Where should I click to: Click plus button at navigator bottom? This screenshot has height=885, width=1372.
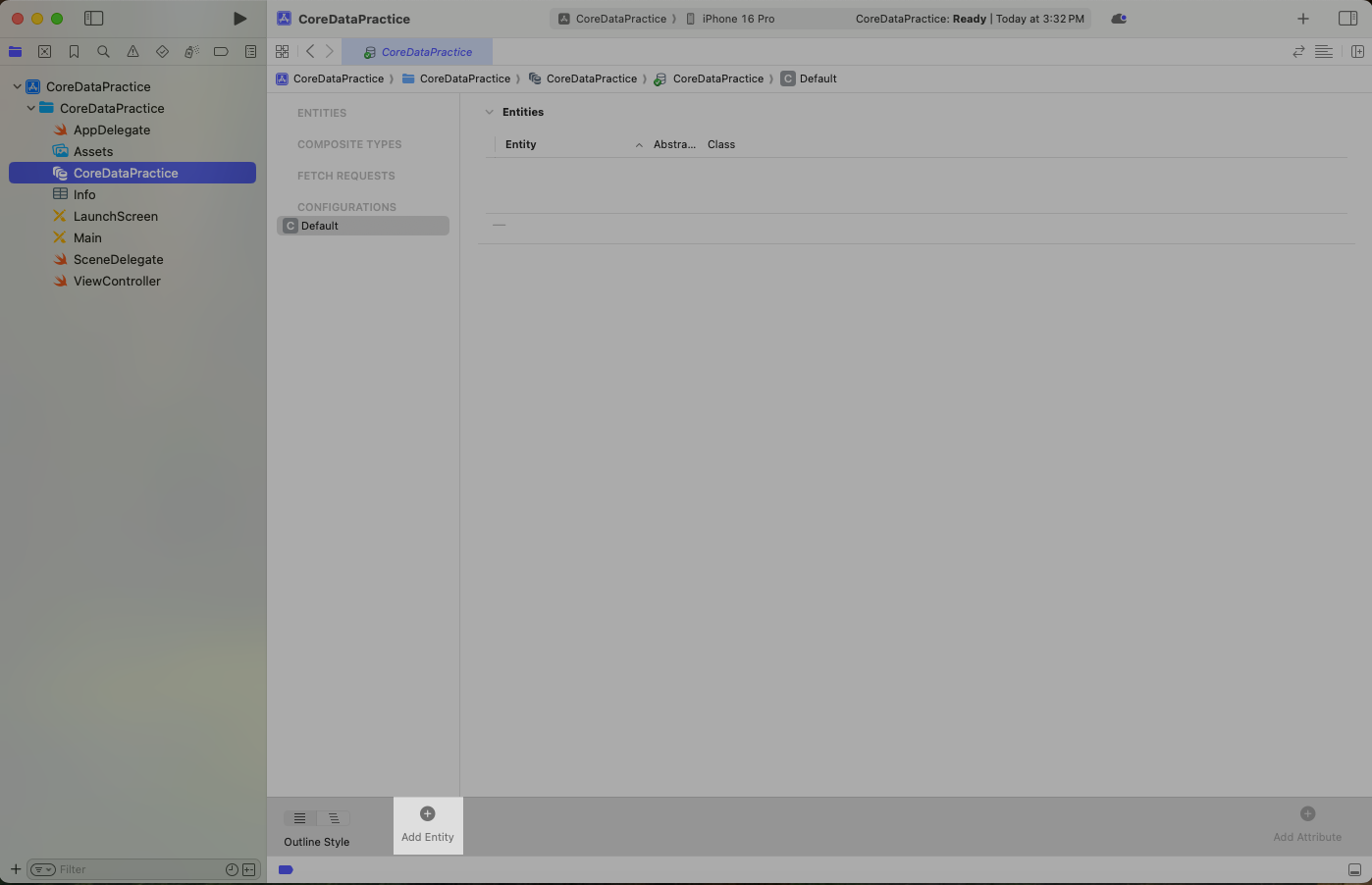point(16,869)
